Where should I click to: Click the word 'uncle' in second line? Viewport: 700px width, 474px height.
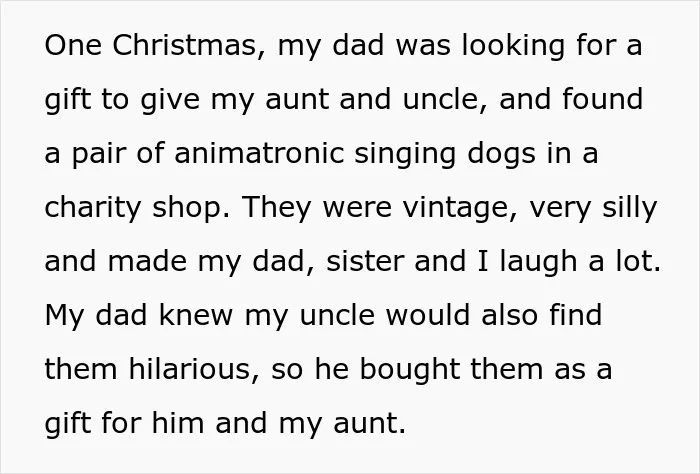click(440, 100)
